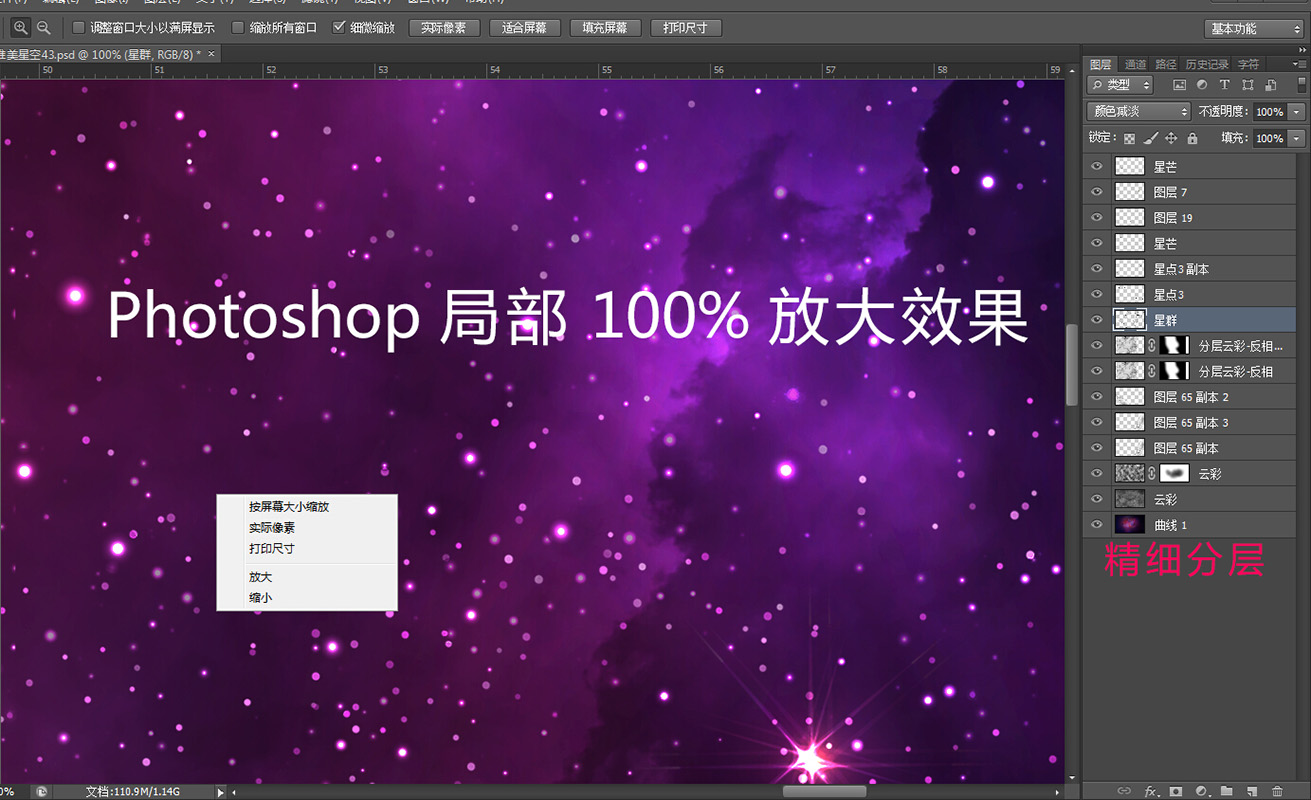Select the zoom in magnifier icon
Viewport: 1311px width, 800px height.
(20, 28)
